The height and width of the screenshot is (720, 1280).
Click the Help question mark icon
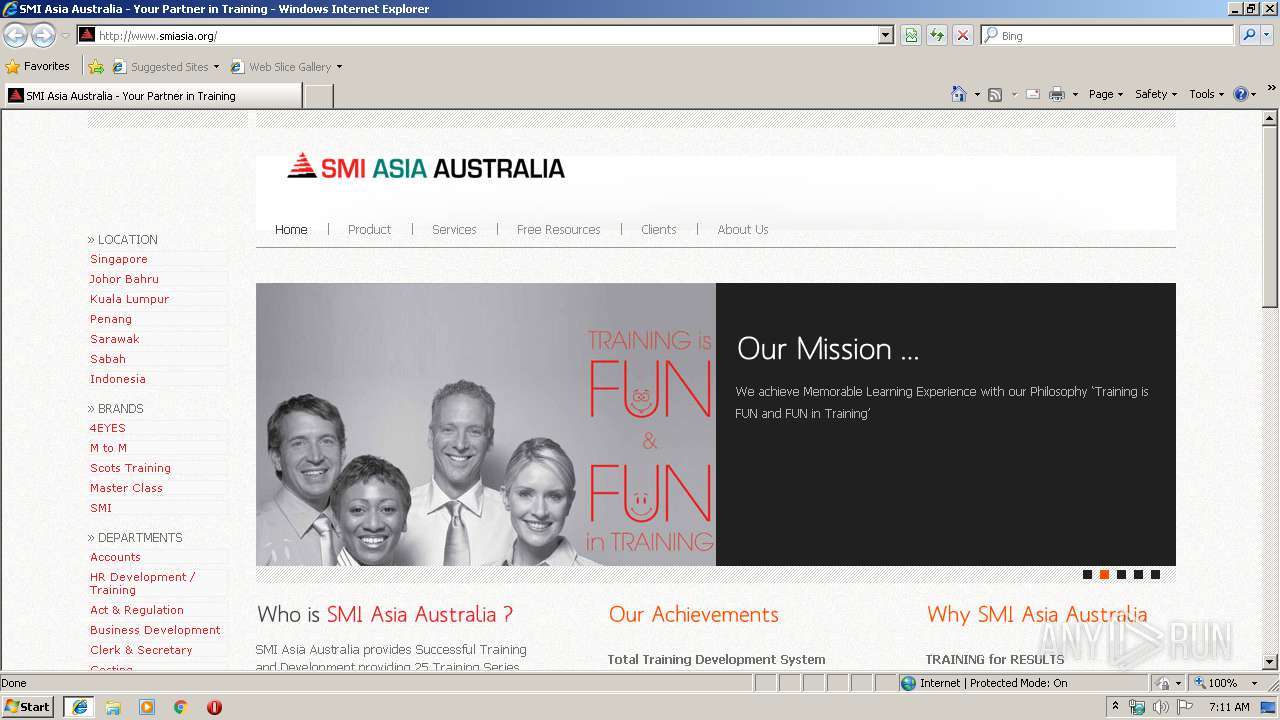point(1241,94)
